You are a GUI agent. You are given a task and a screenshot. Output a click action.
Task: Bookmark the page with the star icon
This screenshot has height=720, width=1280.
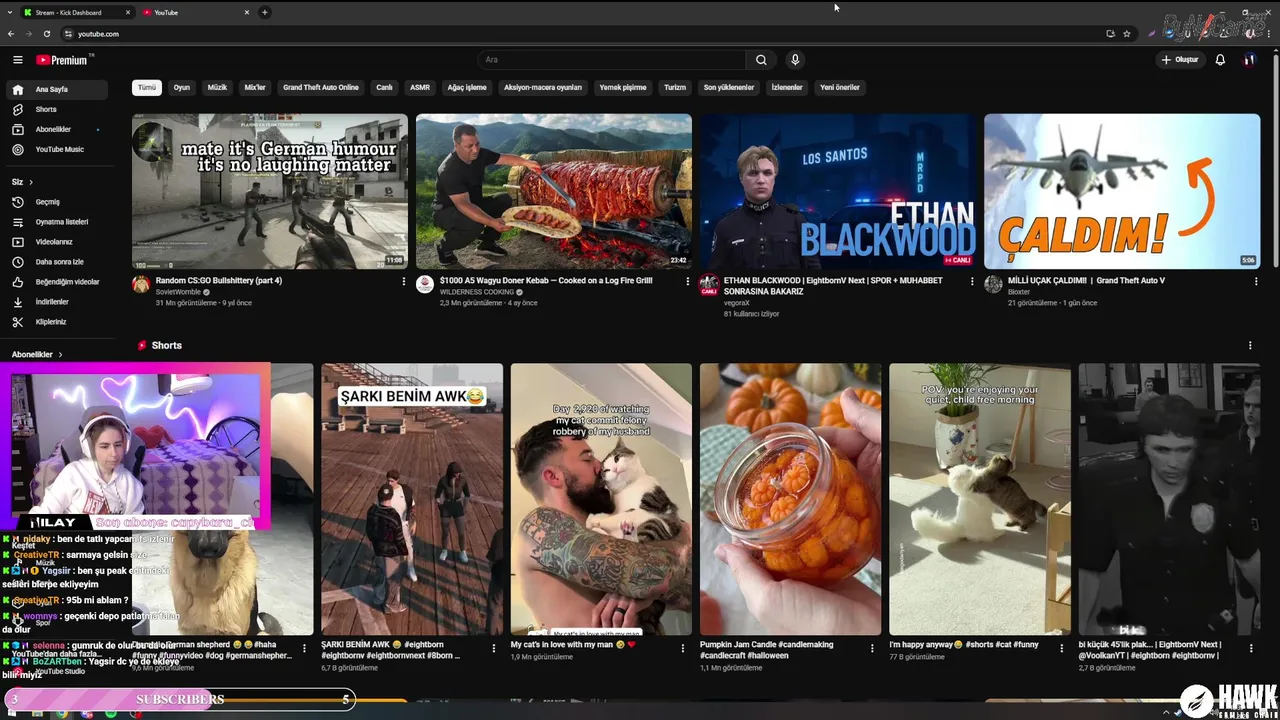click(1127, 33)
